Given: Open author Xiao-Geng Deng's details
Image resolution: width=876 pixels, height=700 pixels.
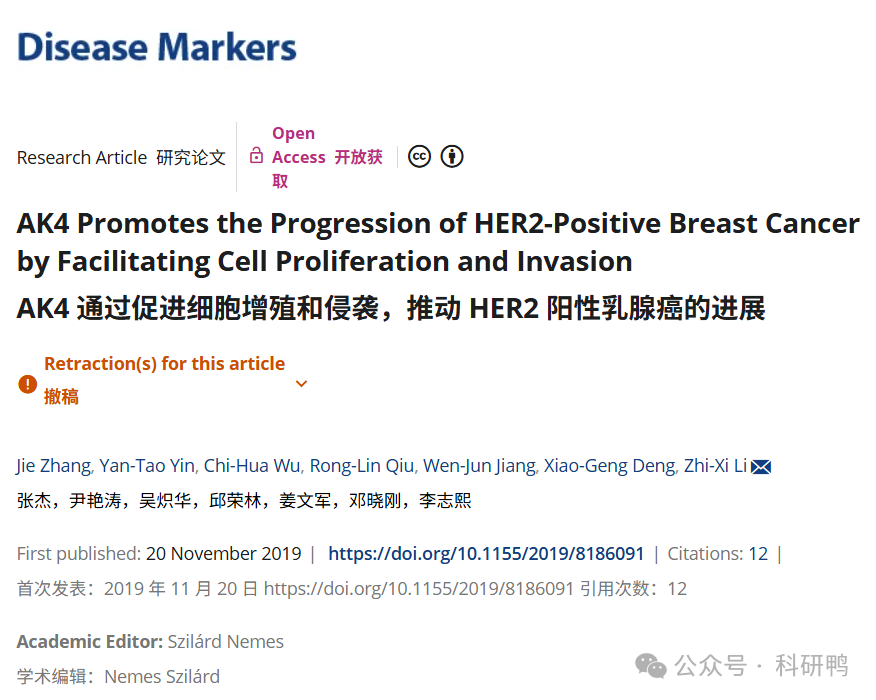Looking at the screenshot, I should pyautogui.click(x=610, y=466).
